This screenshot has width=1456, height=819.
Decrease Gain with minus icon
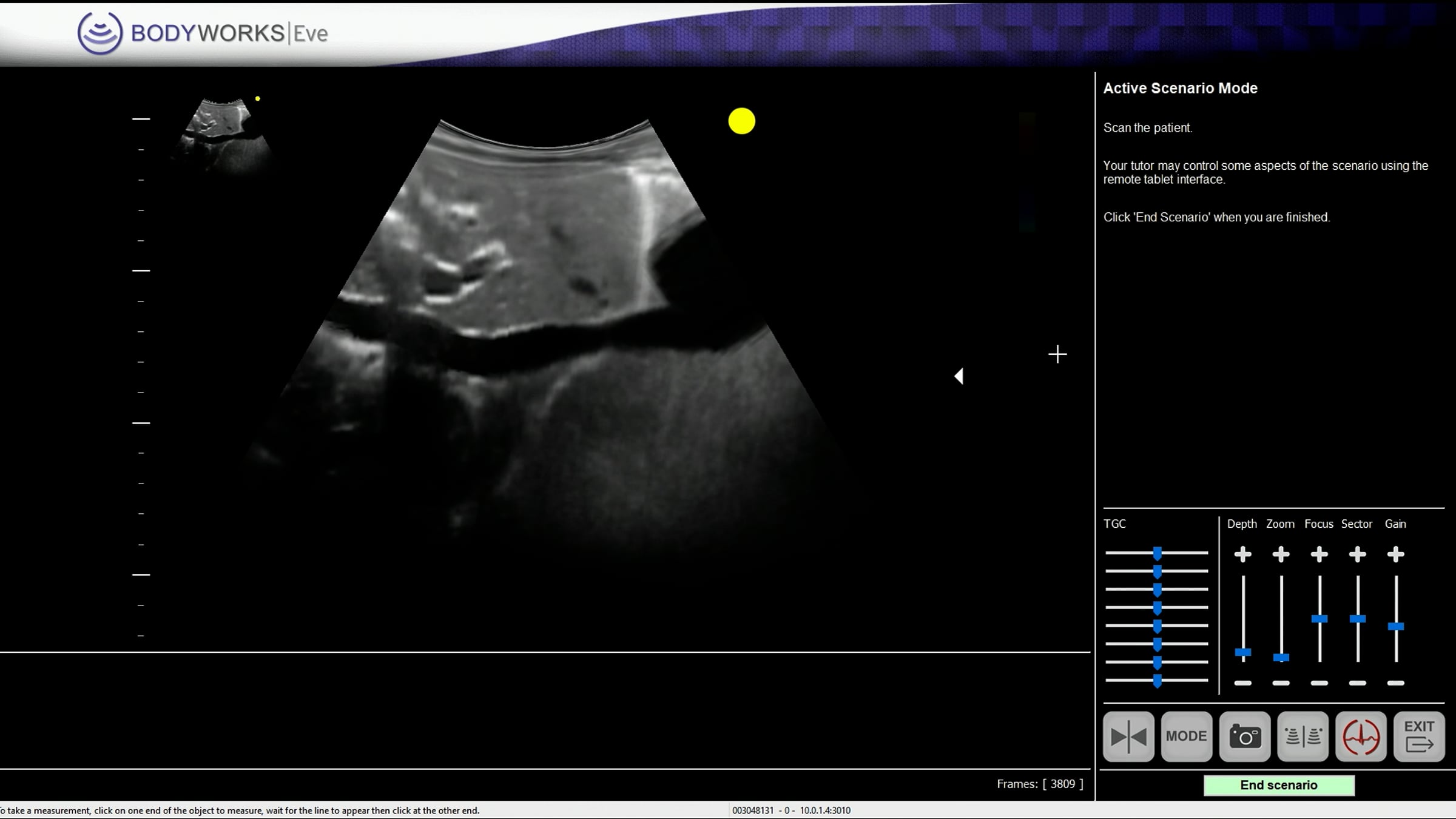coord(1395,683)
